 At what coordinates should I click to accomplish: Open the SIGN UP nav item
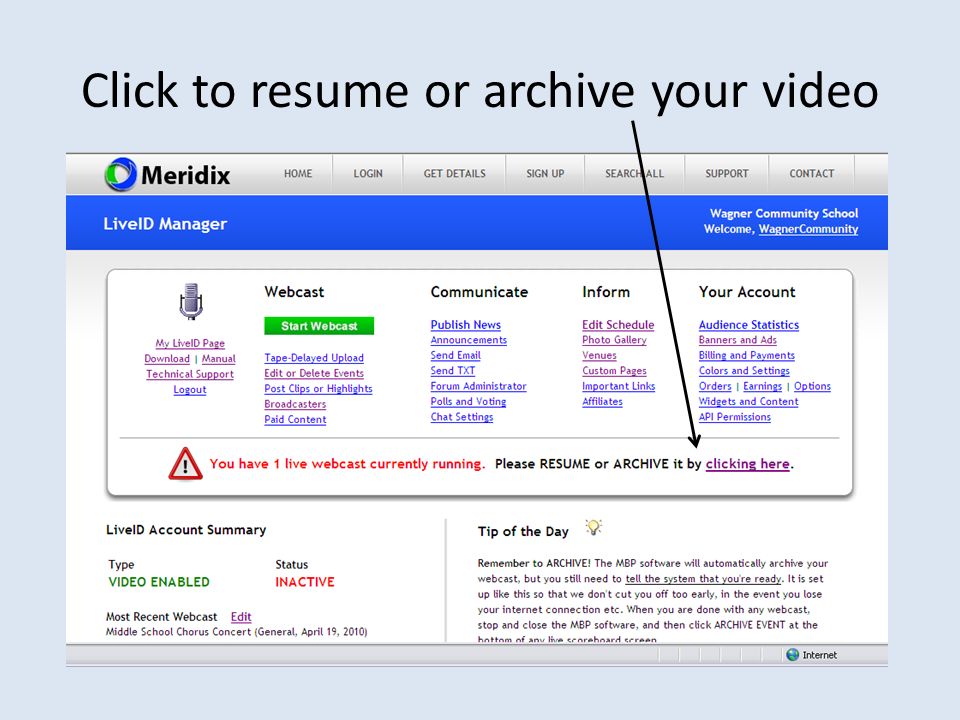tap(545, 173)
